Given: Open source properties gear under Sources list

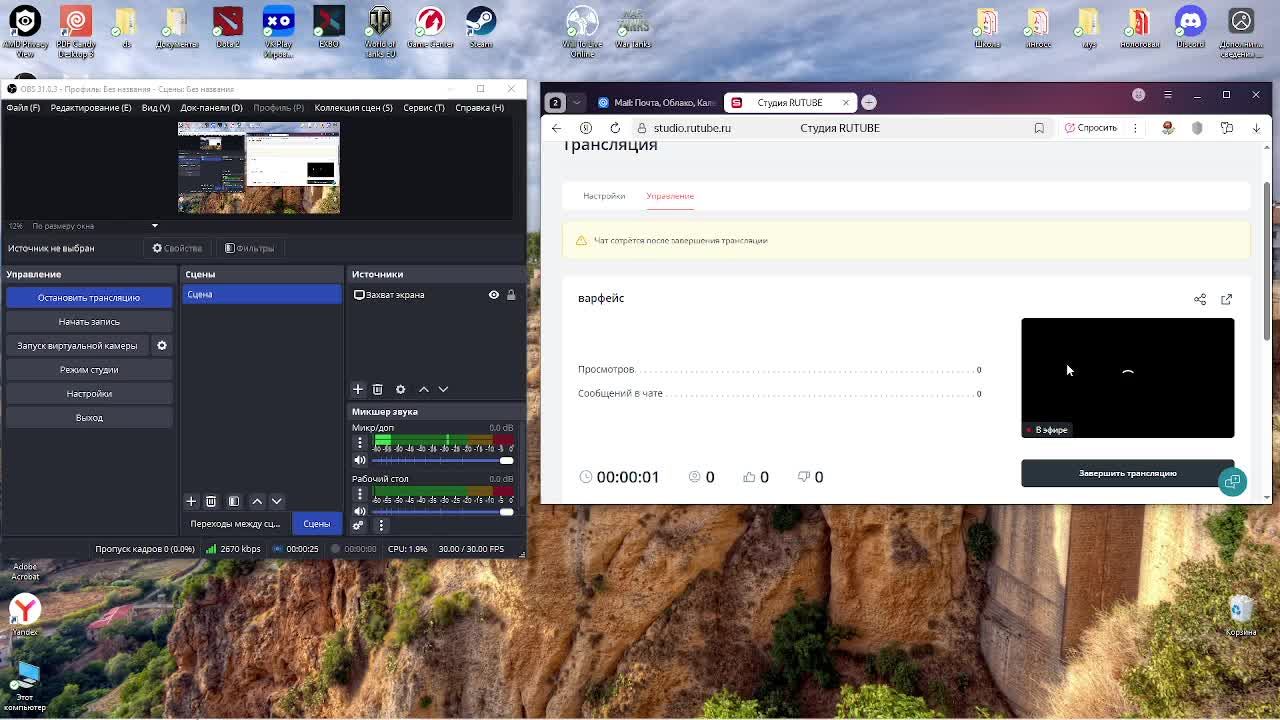Looking at the screenshot, I should tap(401, 389).
